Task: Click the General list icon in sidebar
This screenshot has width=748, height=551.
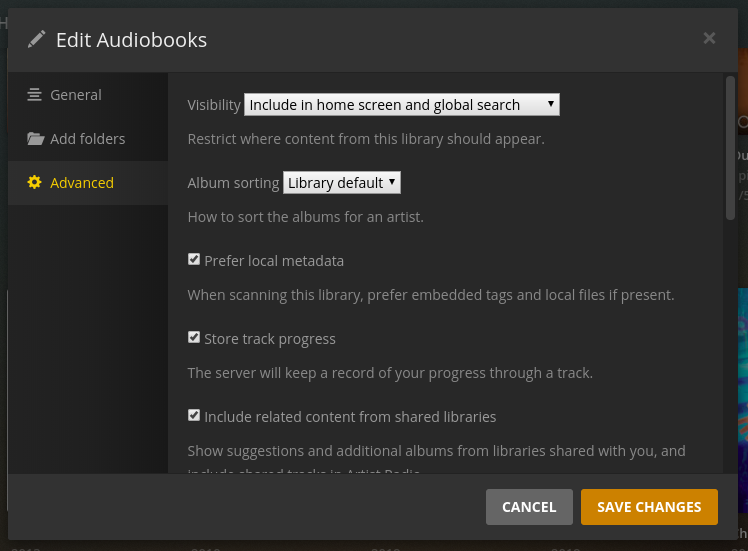Action: pos(35,95)
